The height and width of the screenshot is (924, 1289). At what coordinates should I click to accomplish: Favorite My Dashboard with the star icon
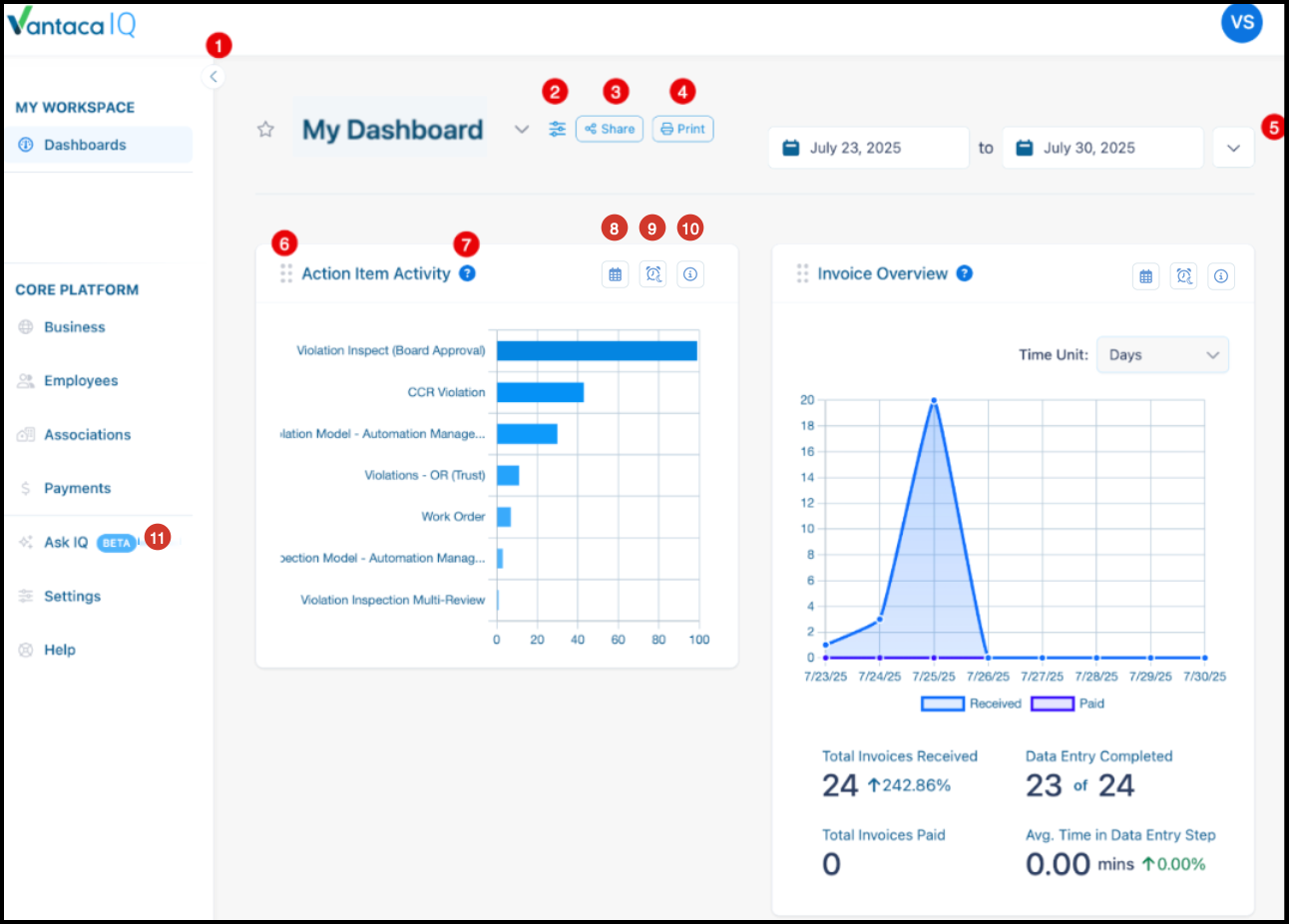[265, 130]
